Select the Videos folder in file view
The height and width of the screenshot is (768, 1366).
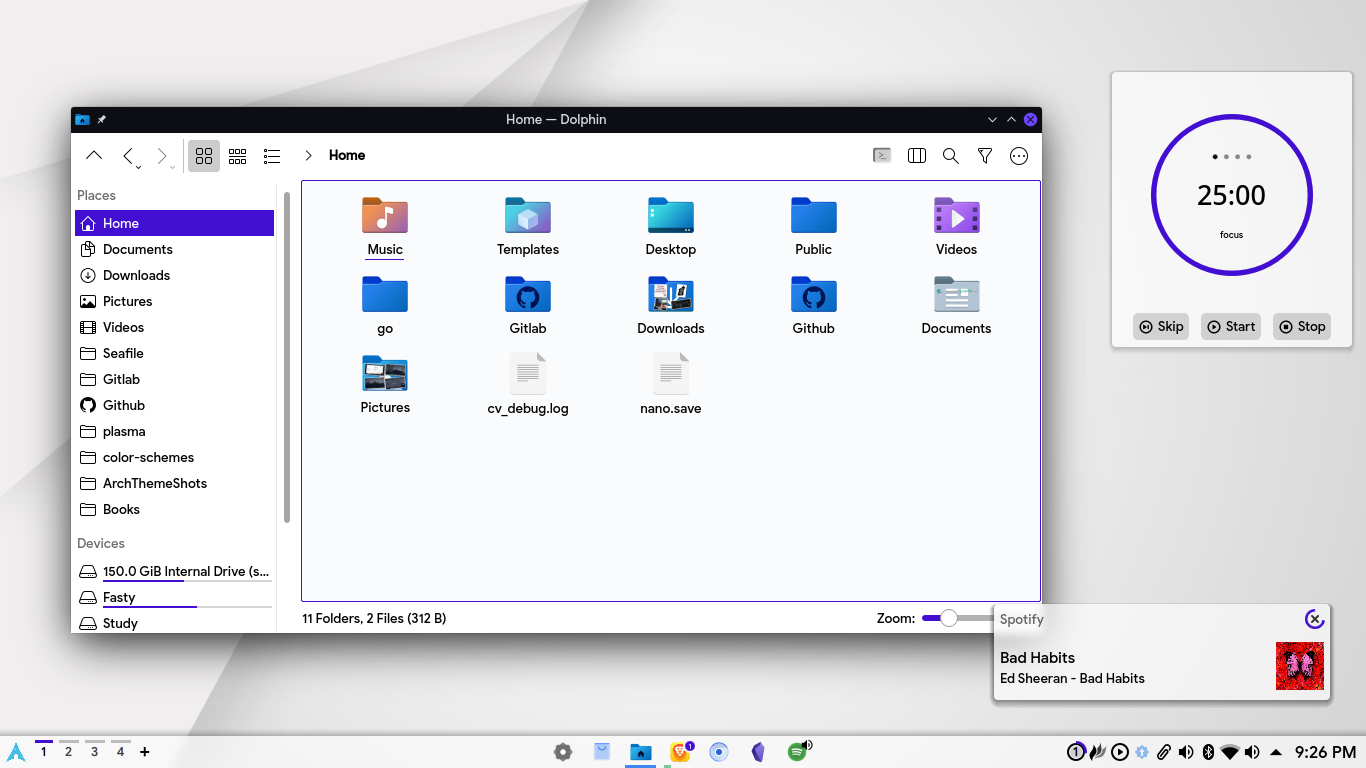click(x=957, y=215)
